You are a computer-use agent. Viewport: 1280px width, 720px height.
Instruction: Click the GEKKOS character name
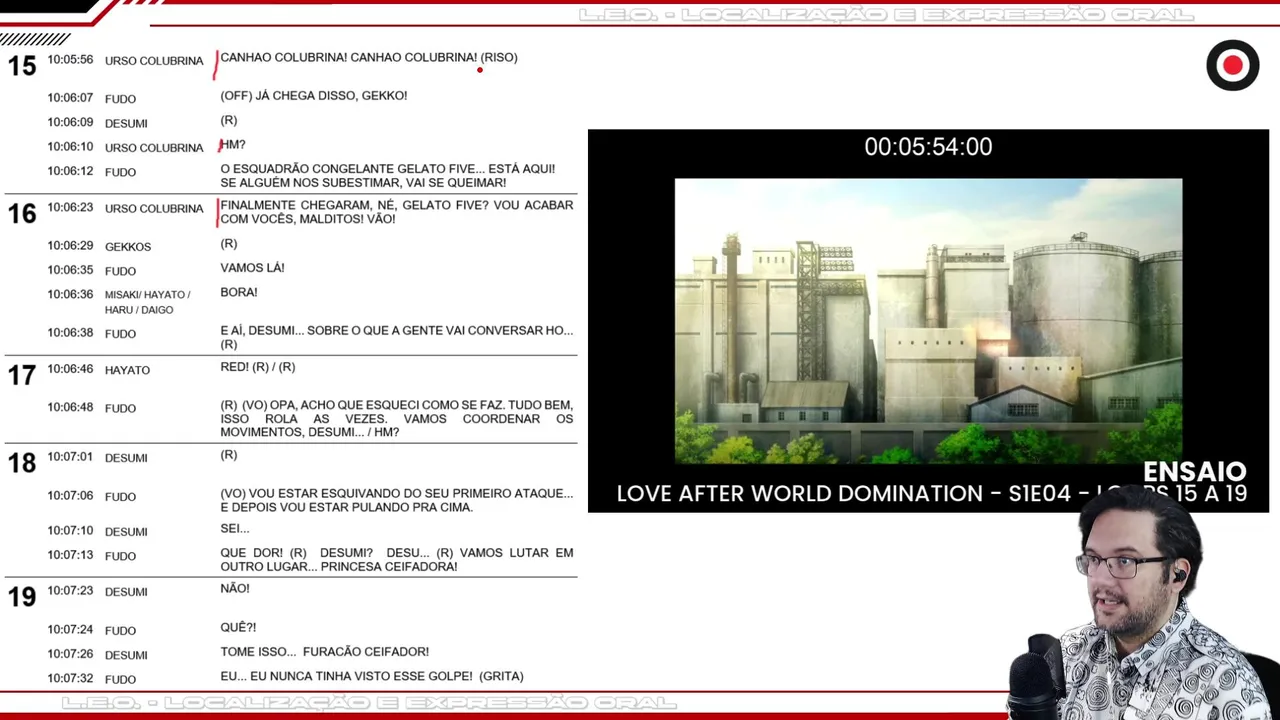[128, 247]
